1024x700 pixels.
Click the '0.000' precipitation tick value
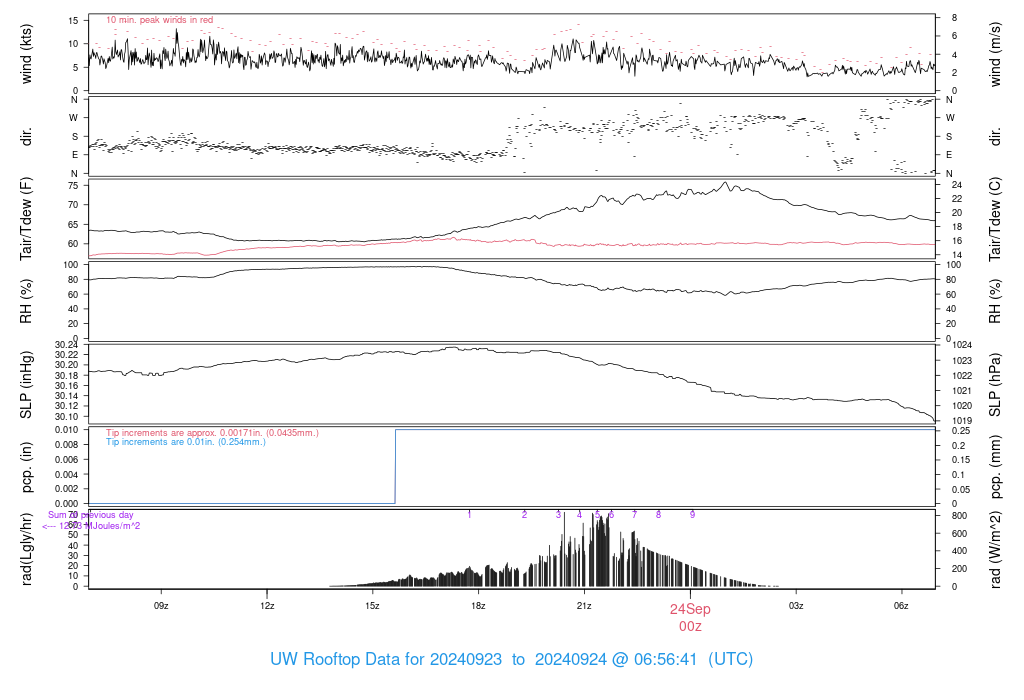(x=67, y=504)
